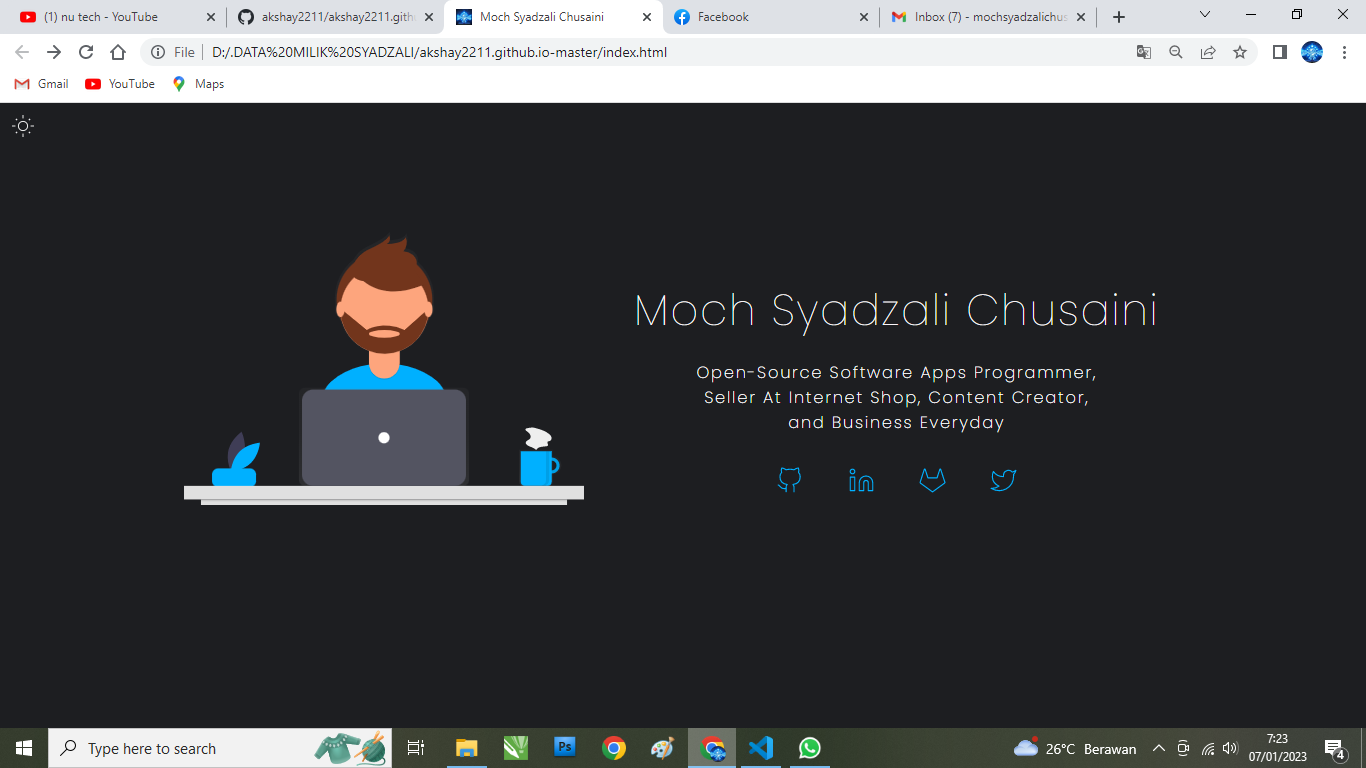Click the Translate page icon in address bar

pos(1144,52)
